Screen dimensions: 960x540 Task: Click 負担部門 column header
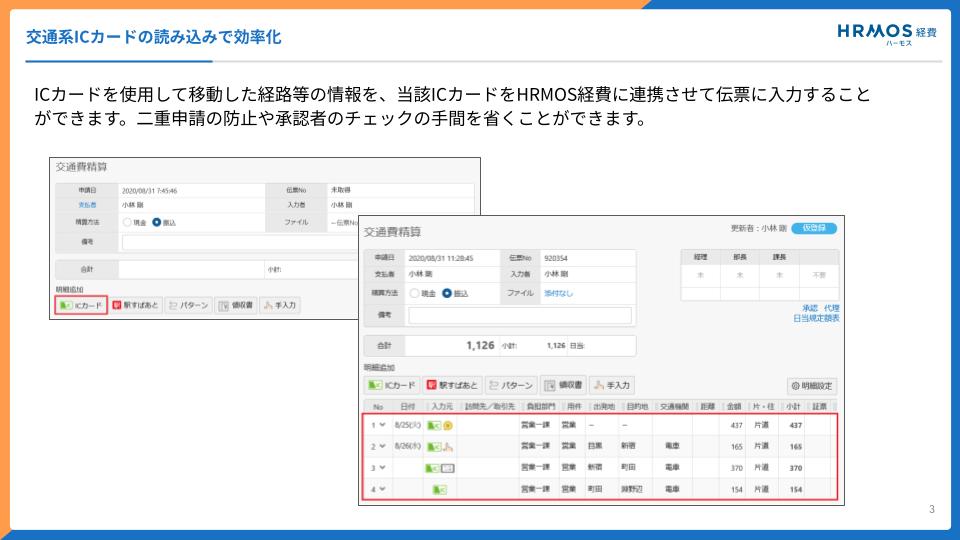541,407
